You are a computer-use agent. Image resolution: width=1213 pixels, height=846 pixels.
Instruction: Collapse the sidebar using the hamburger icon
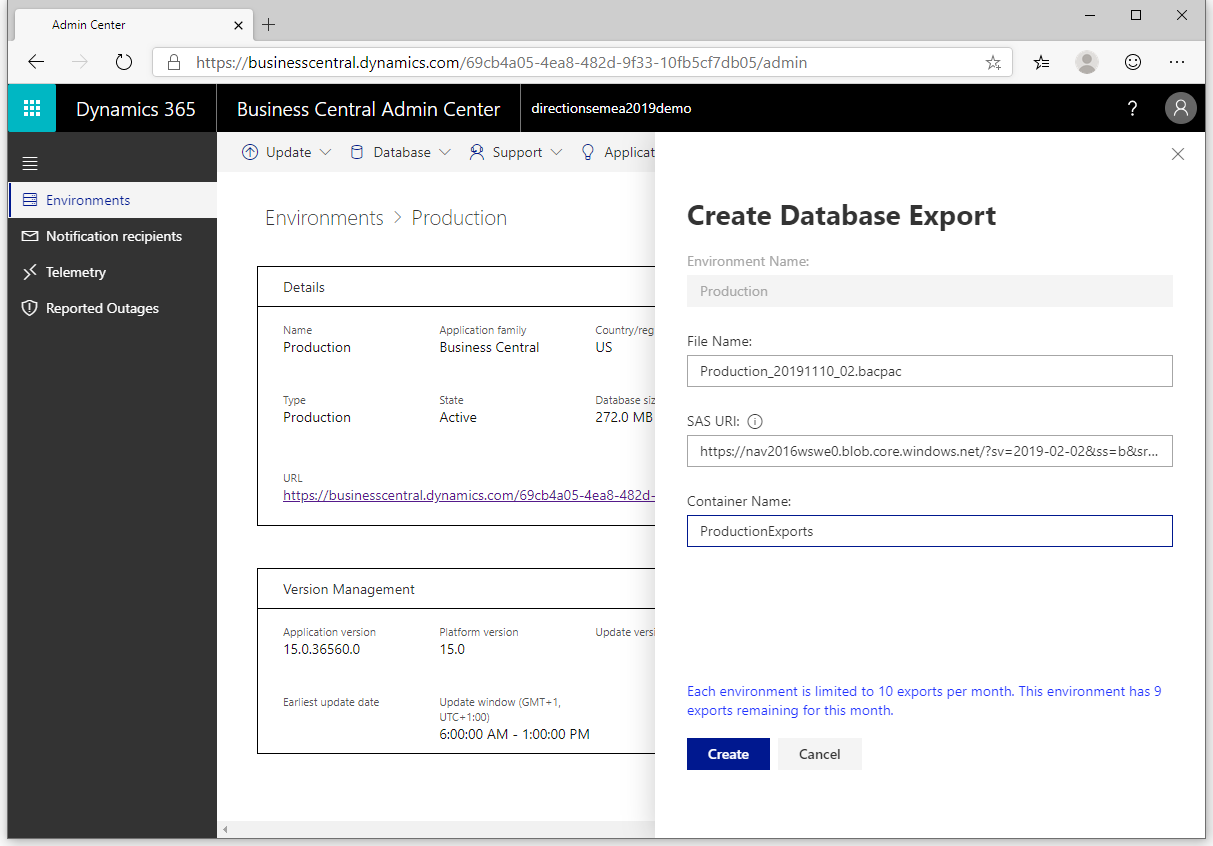click(29, 162)
